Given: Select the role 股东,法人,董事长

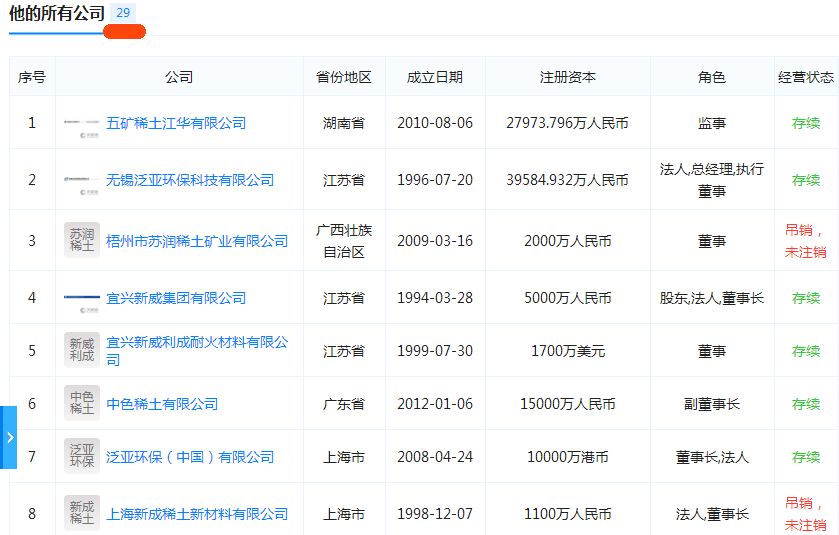Looking at the screenshot, I should 712,297.
